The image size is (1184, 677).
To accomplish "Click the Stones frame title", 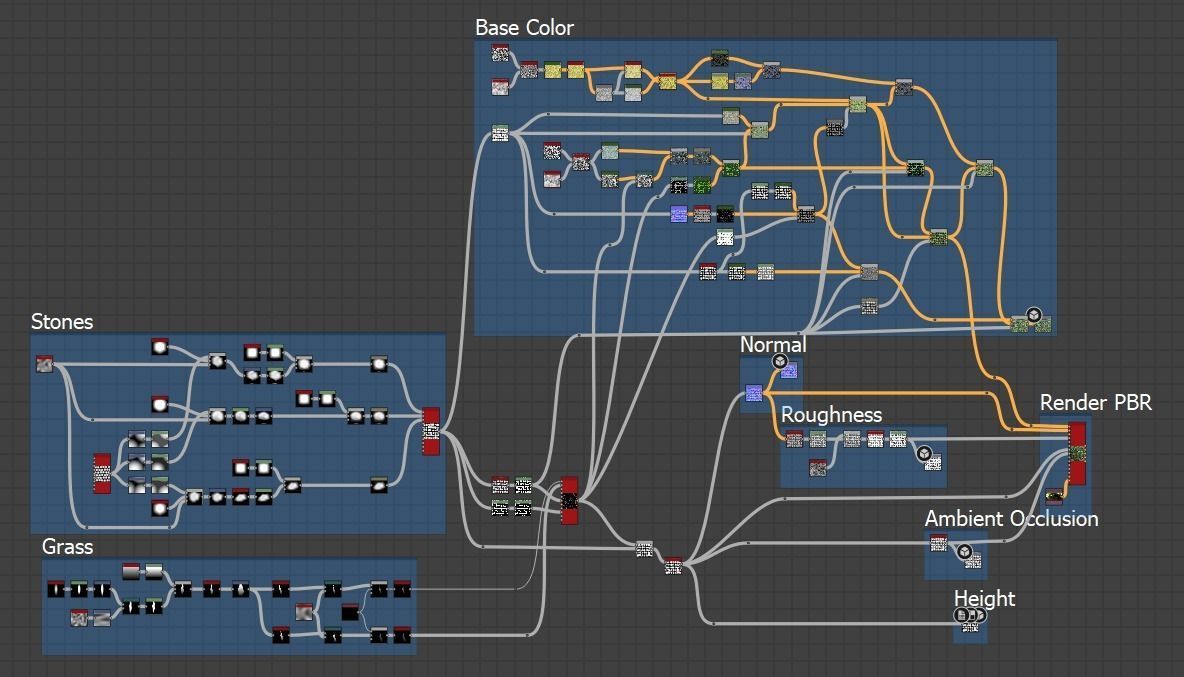I will [x=62, y=322].
